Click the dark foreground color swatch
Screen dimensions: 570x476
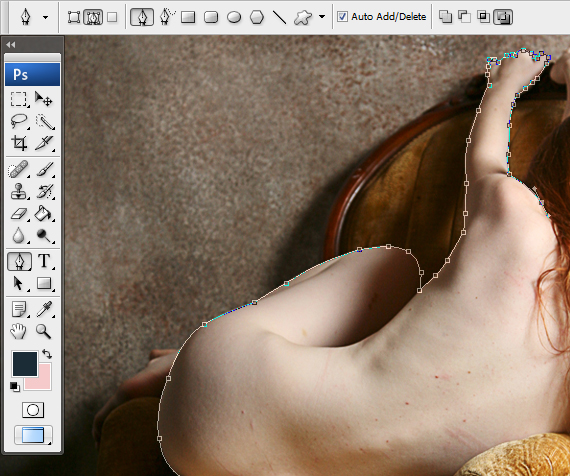point(25,364)
